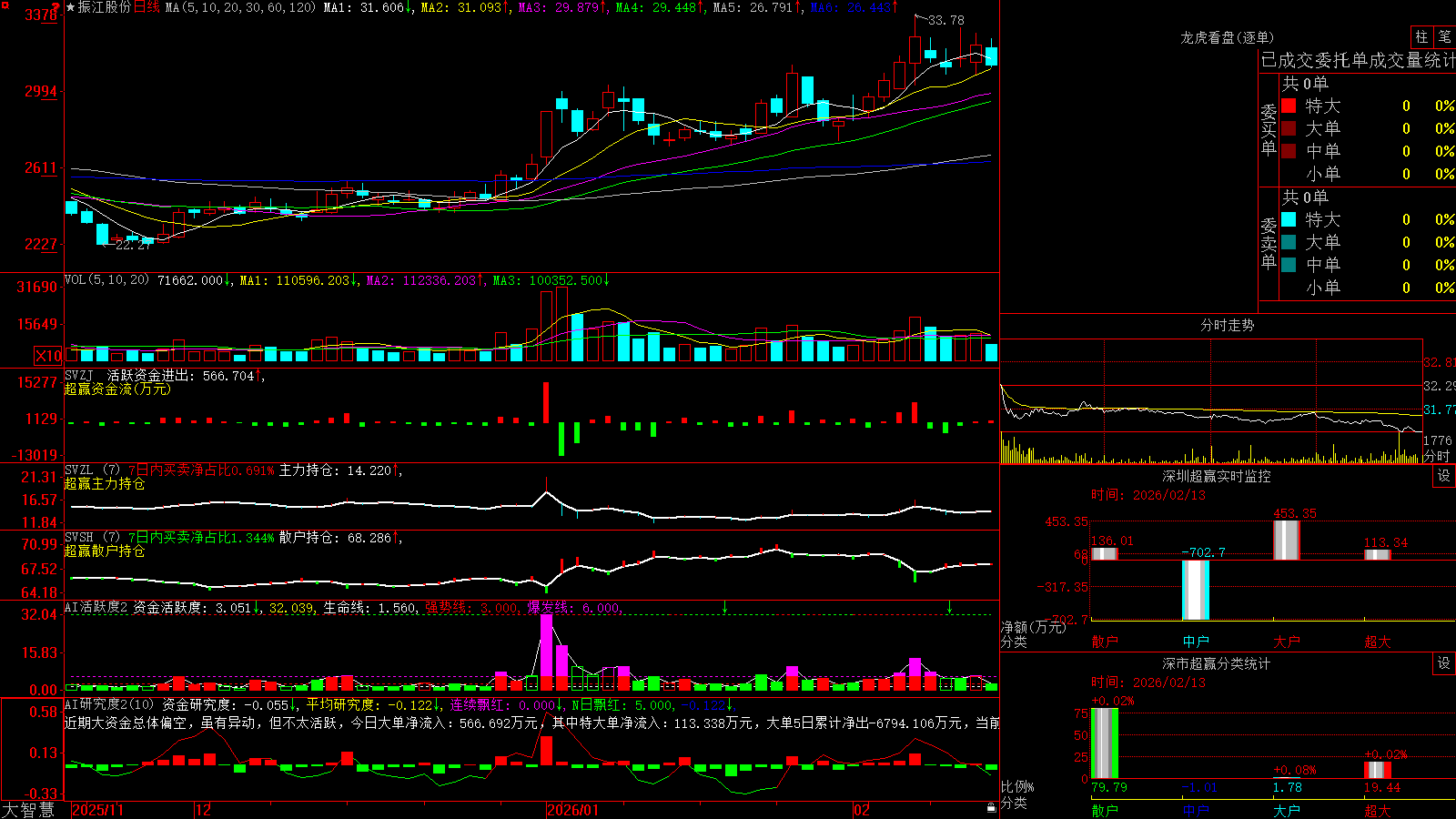
Task: Select 超大 category in 深圳超赢实时监控
Action: pos(1378,642)
